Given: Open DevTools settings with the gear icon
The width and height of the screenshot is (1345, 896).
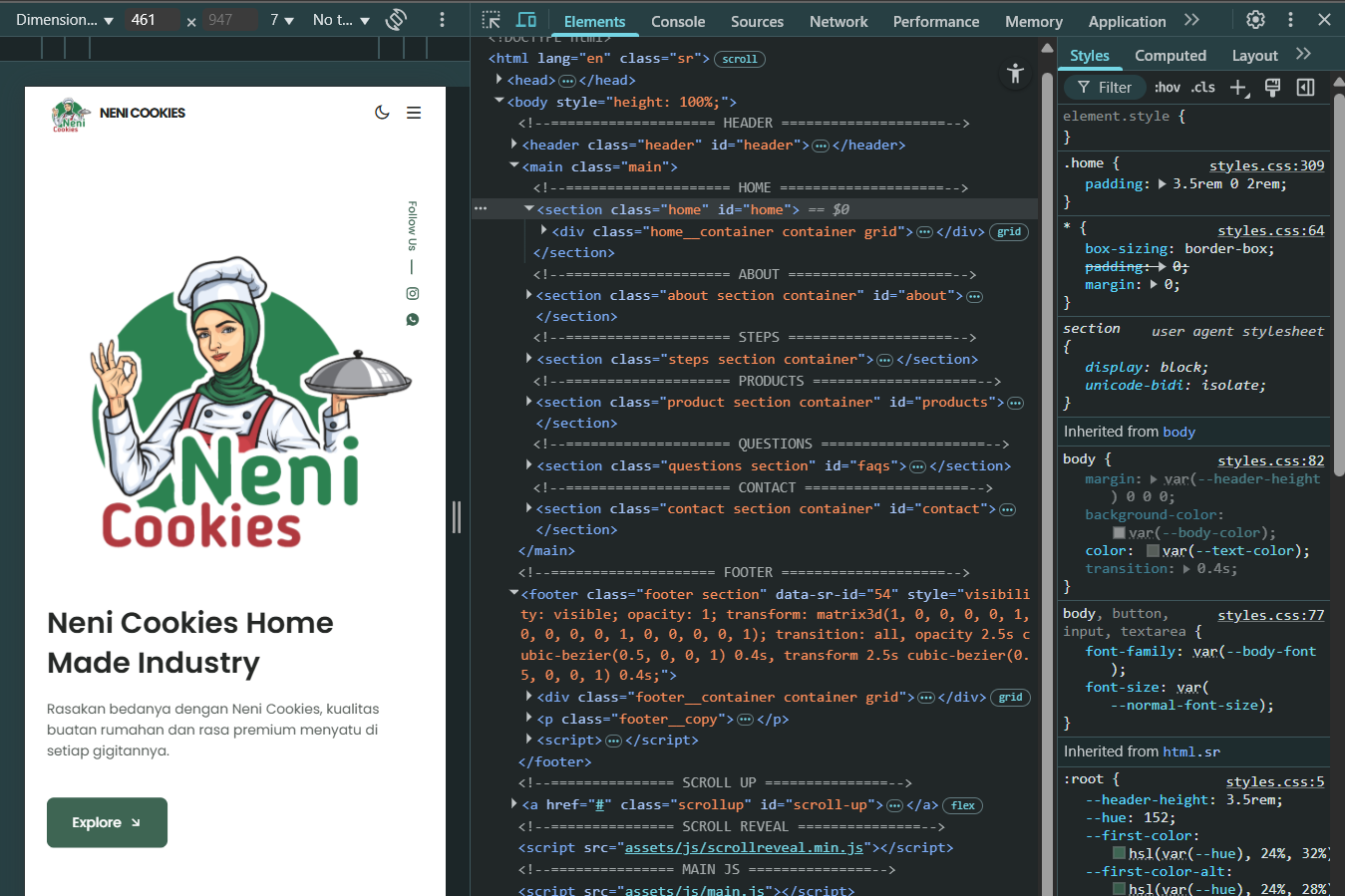Looking at the screenshot, I should click(1255, 19).
